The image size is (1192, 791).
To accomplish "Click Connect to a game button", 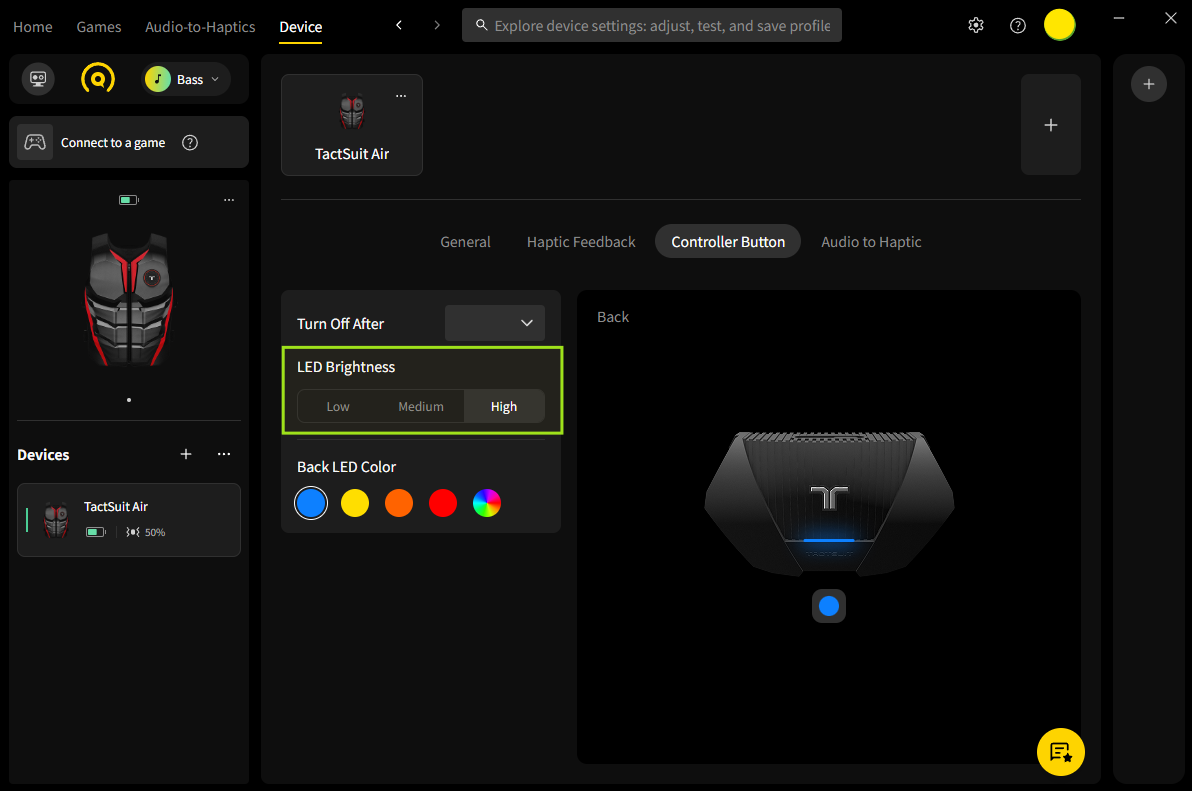I will [128, 142].
